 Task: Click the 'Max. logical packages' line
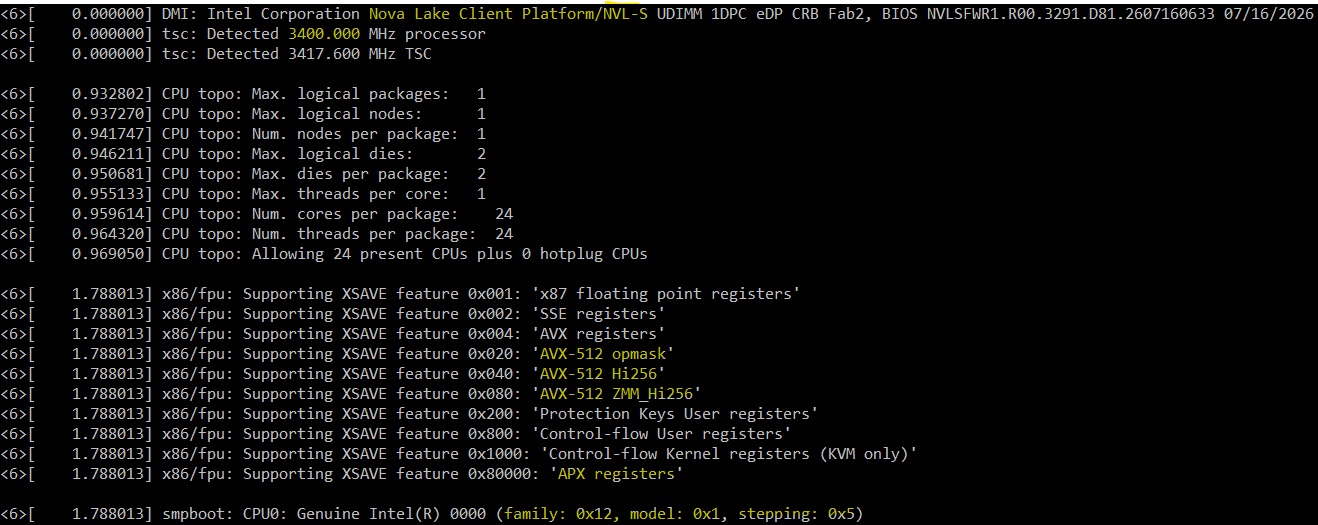coord(243,94)
